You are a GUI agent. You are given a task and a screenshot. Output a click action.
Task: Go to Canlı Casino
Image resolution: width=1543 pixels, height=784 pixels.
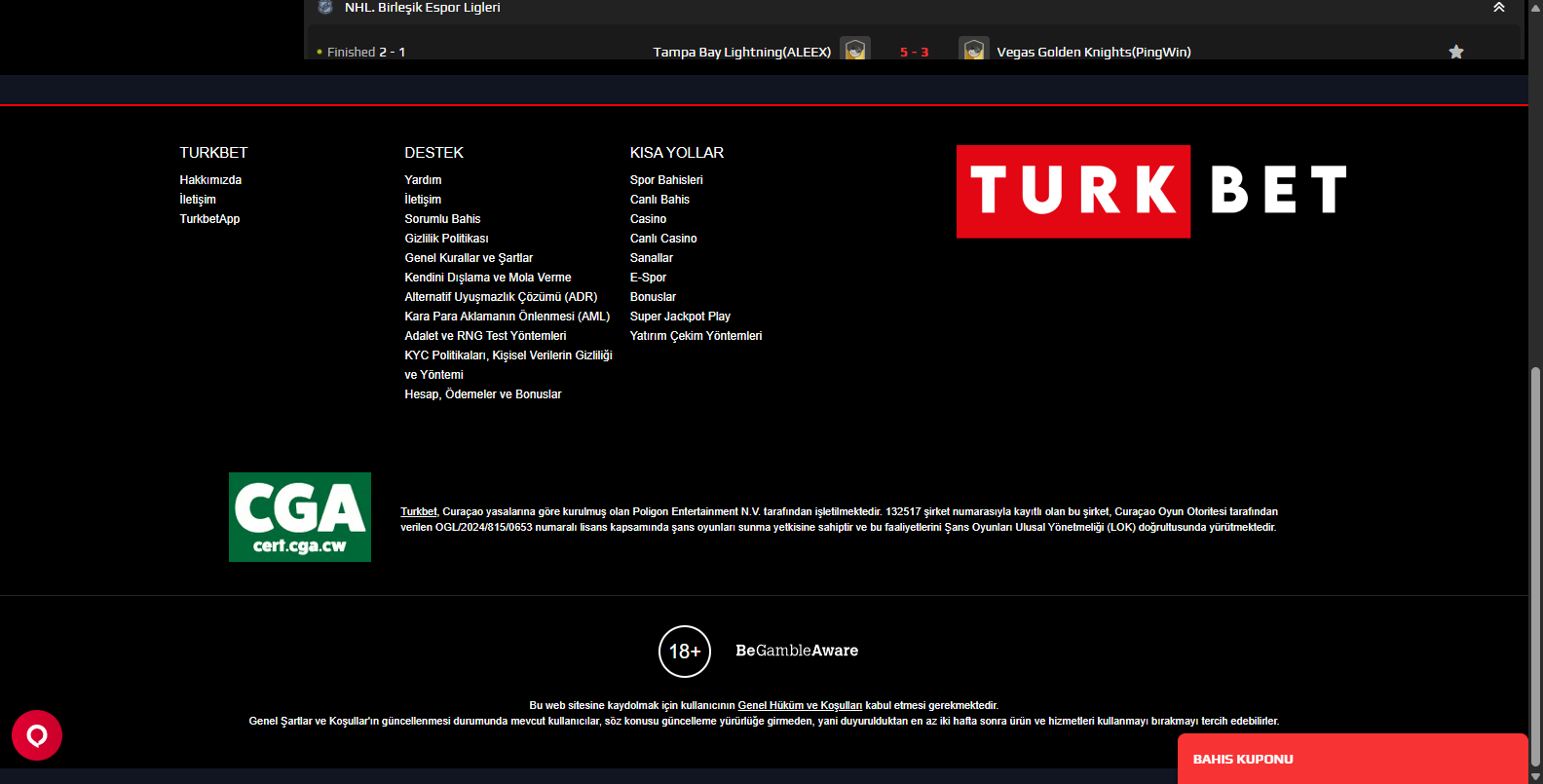663,239
